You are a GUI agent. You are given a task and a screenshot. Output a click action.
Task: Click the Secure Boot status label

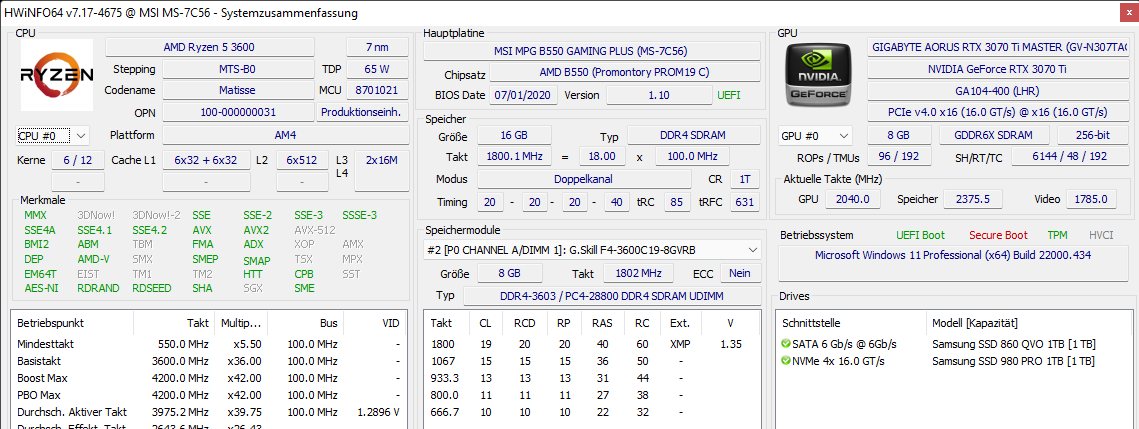pyautogui.click(x=998, y=235)
